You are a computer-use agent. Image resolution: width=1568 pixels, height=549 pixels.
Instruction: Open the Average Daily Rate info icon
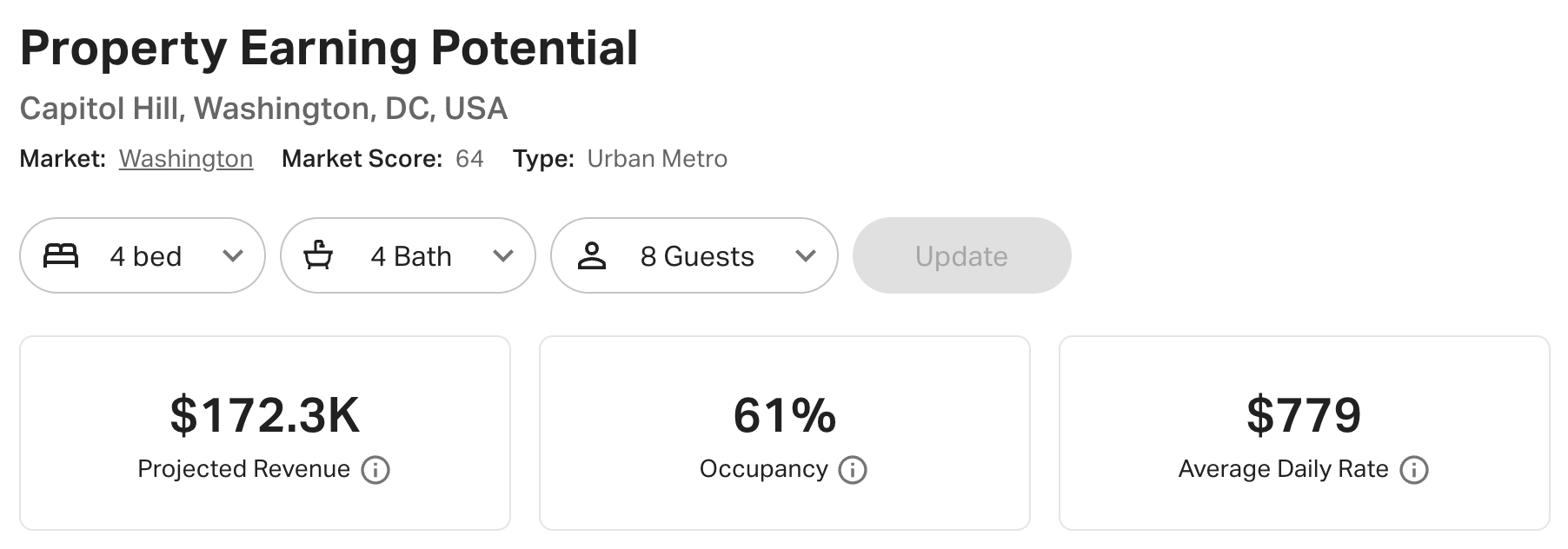pos(1414,470)
